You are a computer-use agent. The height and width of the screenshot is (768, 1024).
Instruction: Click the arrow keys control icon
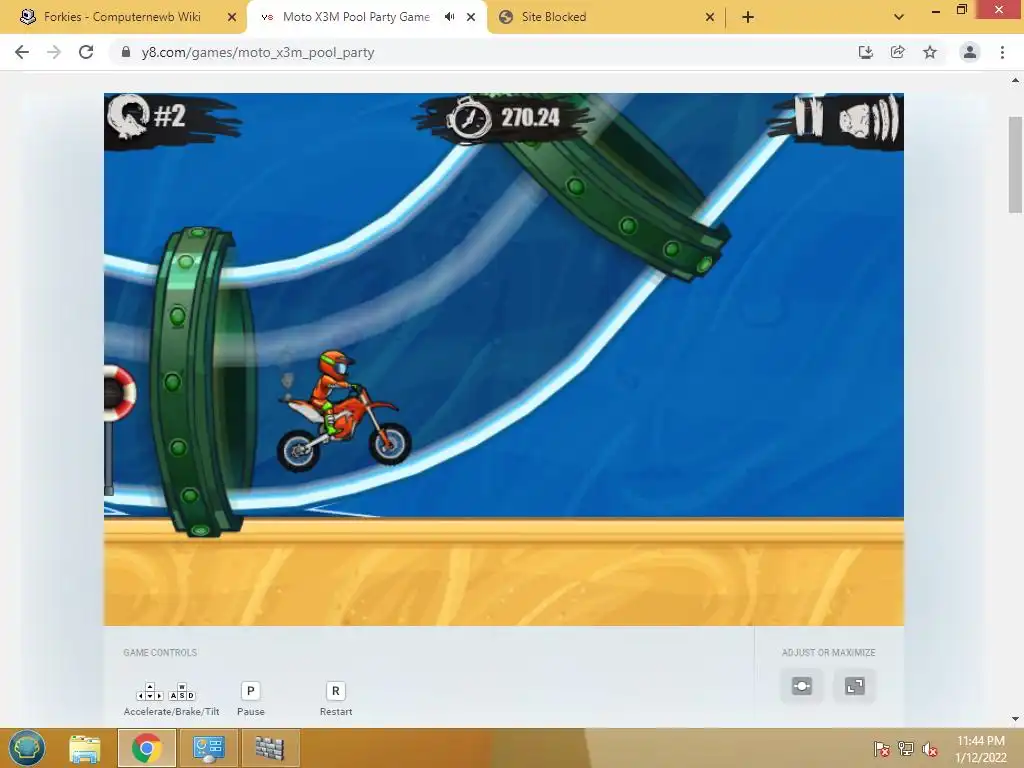pos(150,692)
